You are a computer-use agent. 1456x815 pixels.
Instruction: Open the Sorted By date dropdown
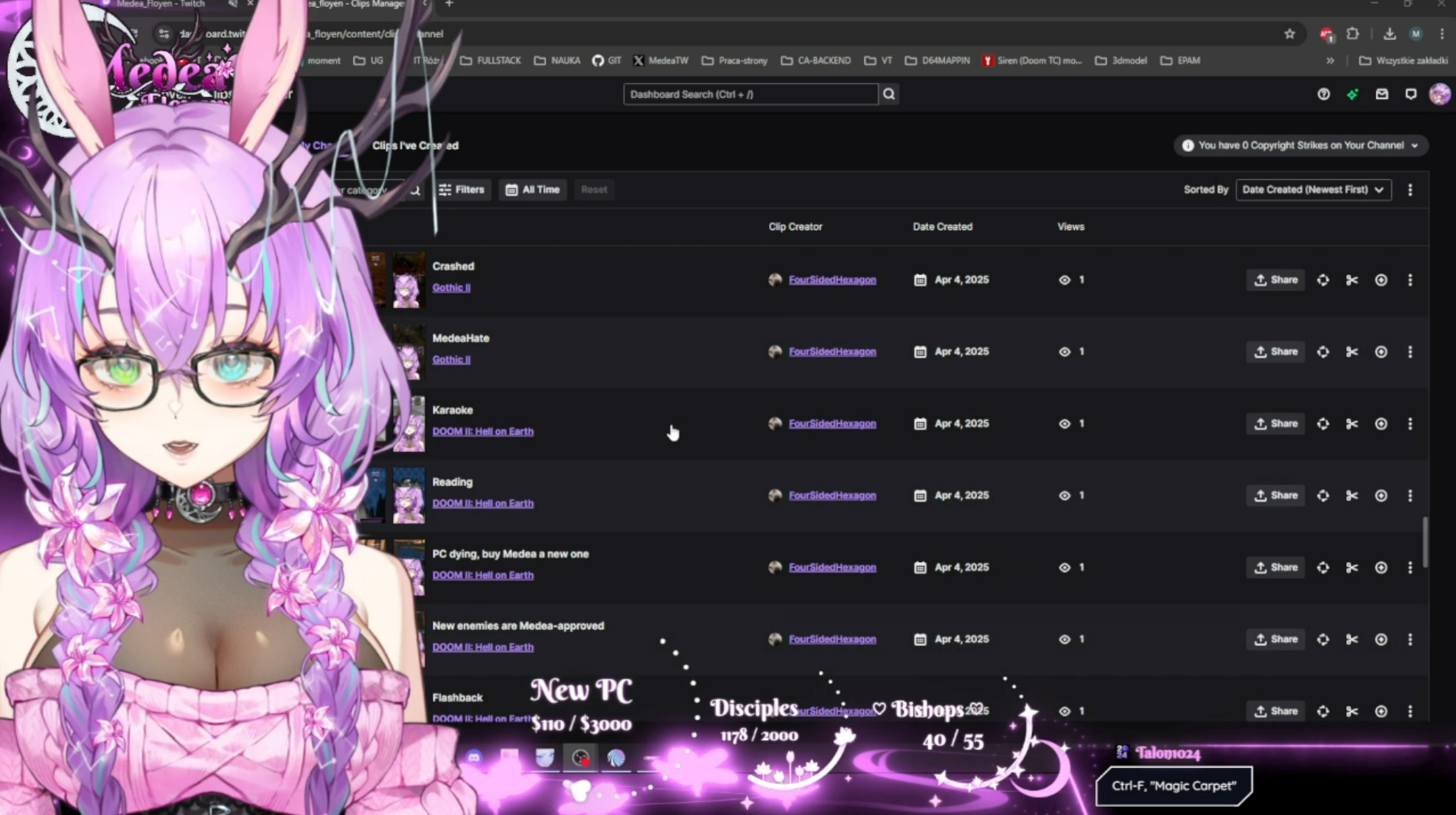coord(1313,190)
